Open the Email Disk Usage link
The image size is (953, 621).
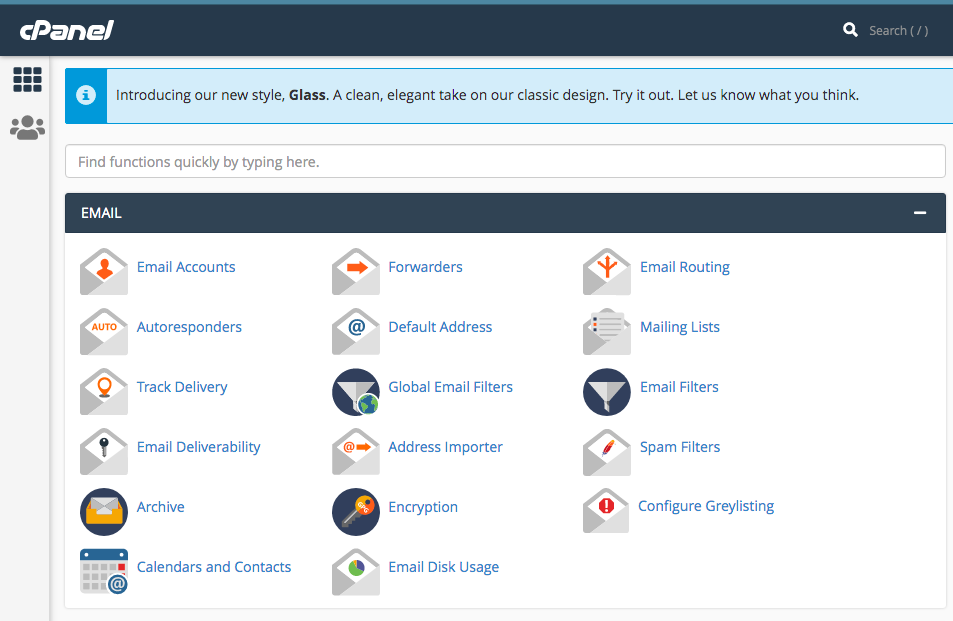tap(444, 568)
